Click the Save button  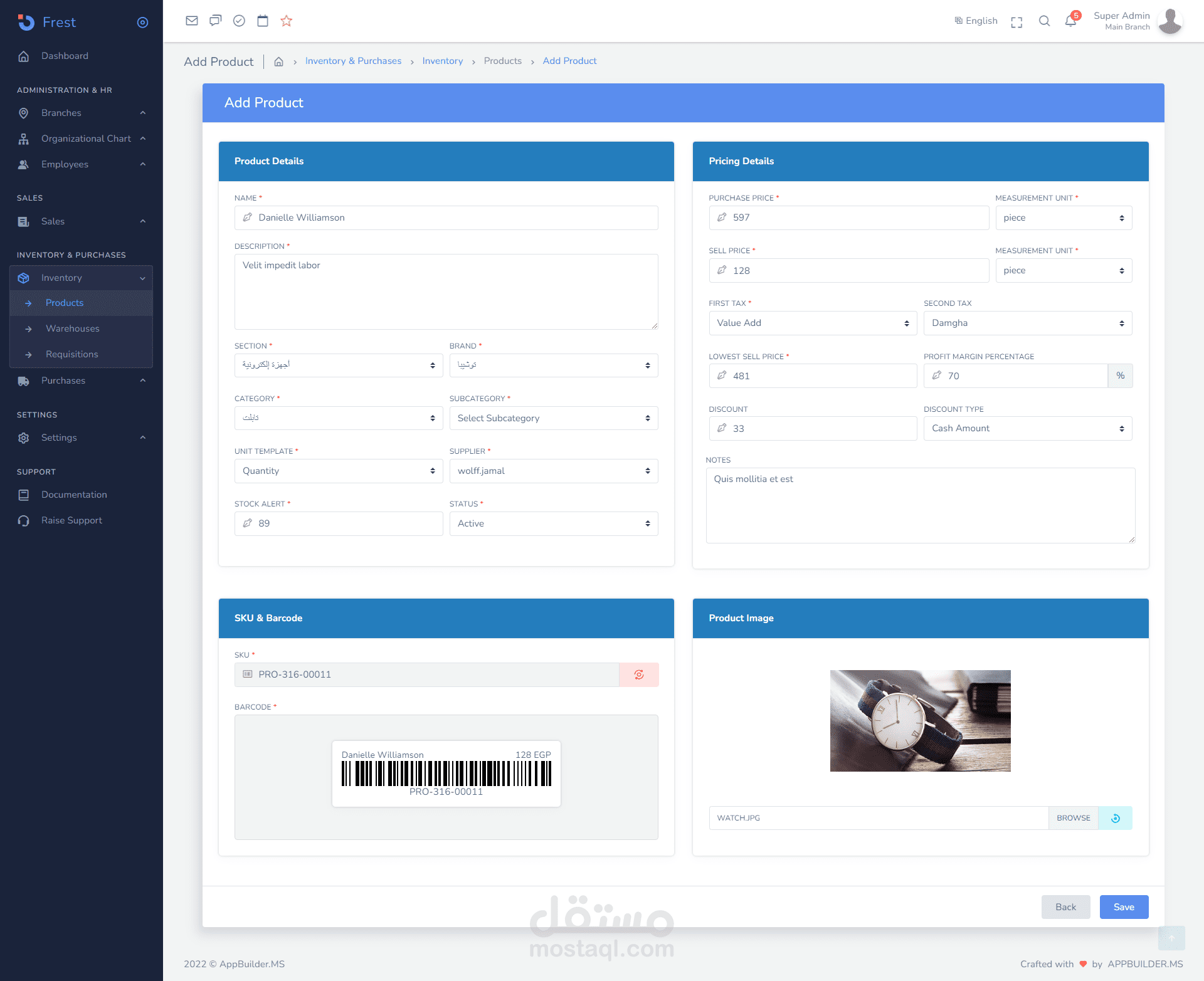point(1123,907)
